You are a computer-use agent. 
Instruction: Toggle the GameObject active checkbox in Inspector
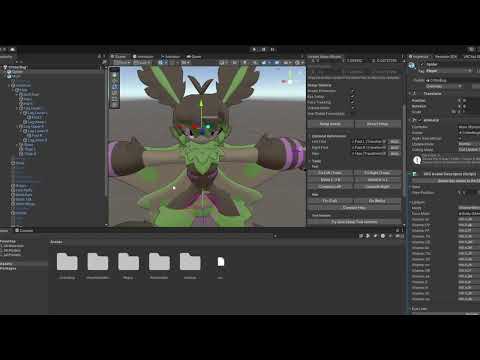click(x=423, y=64)
